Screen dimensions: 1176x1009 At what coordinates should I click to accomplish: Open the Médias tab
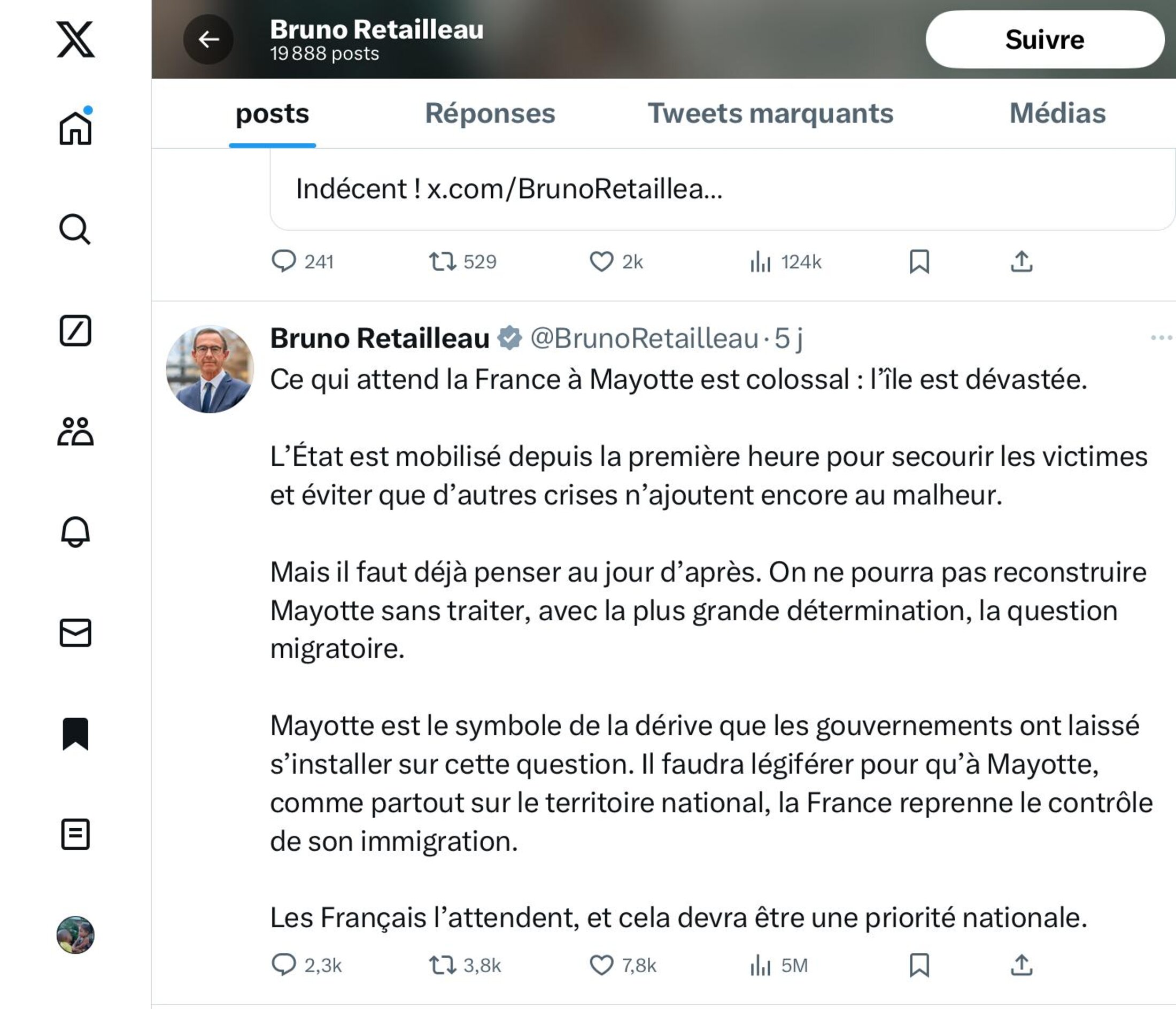[1057, 113]
